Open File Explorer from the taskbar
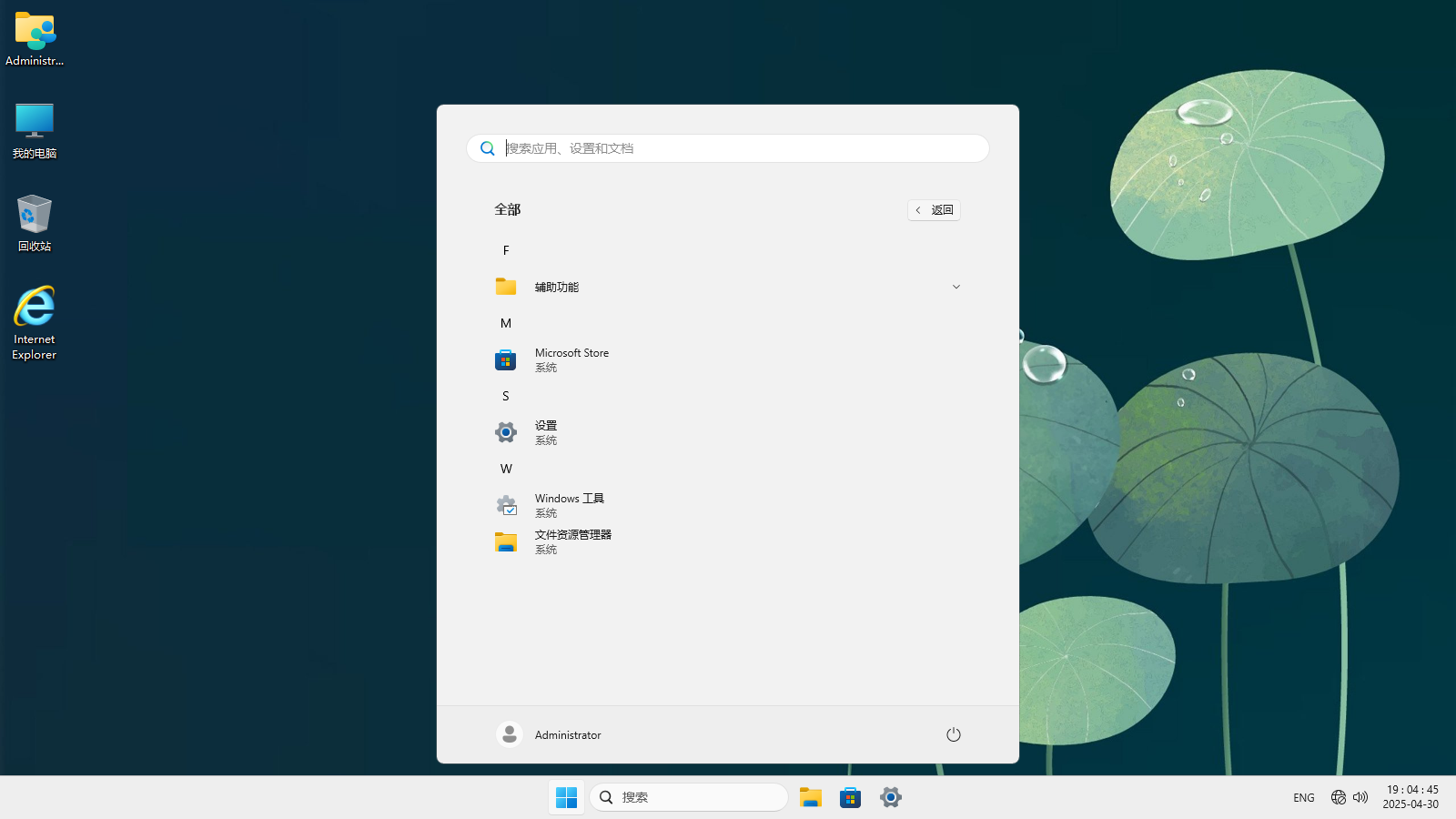 coord(811,797)
